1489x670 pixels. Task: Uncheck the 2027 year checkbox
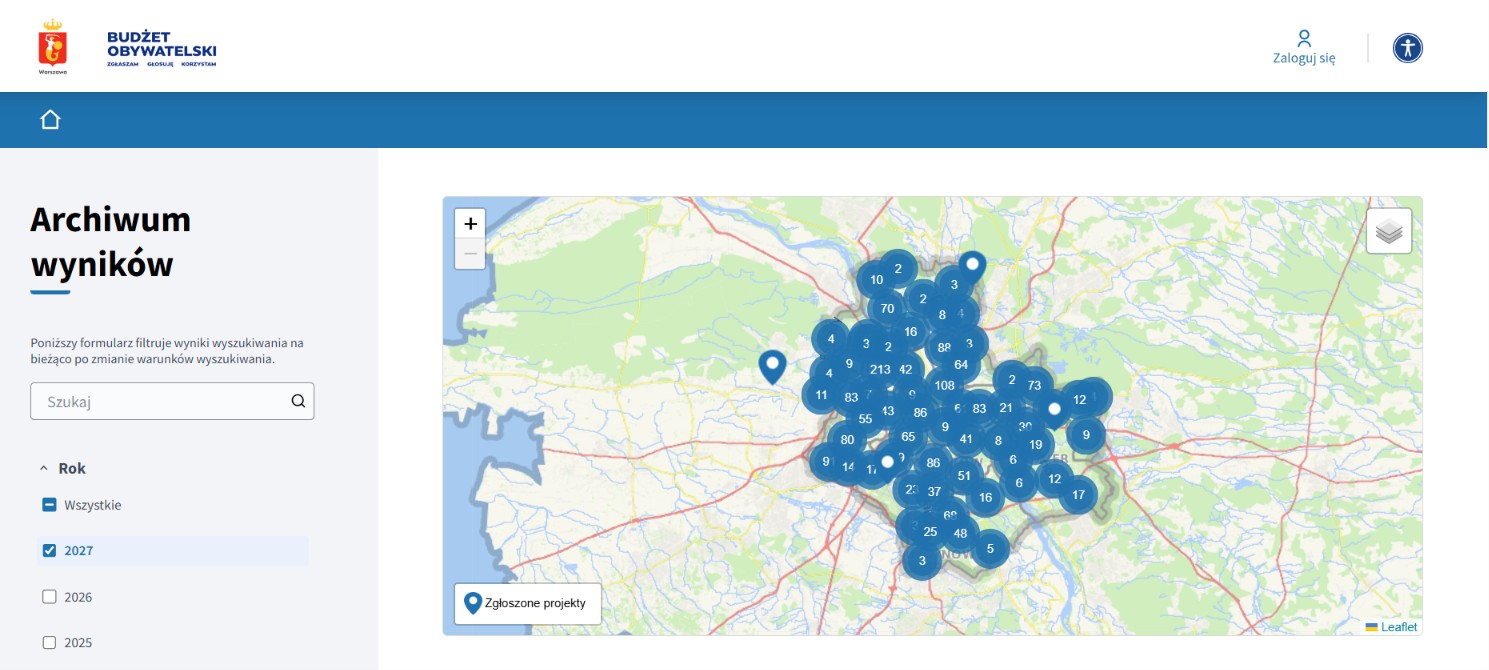49,551
